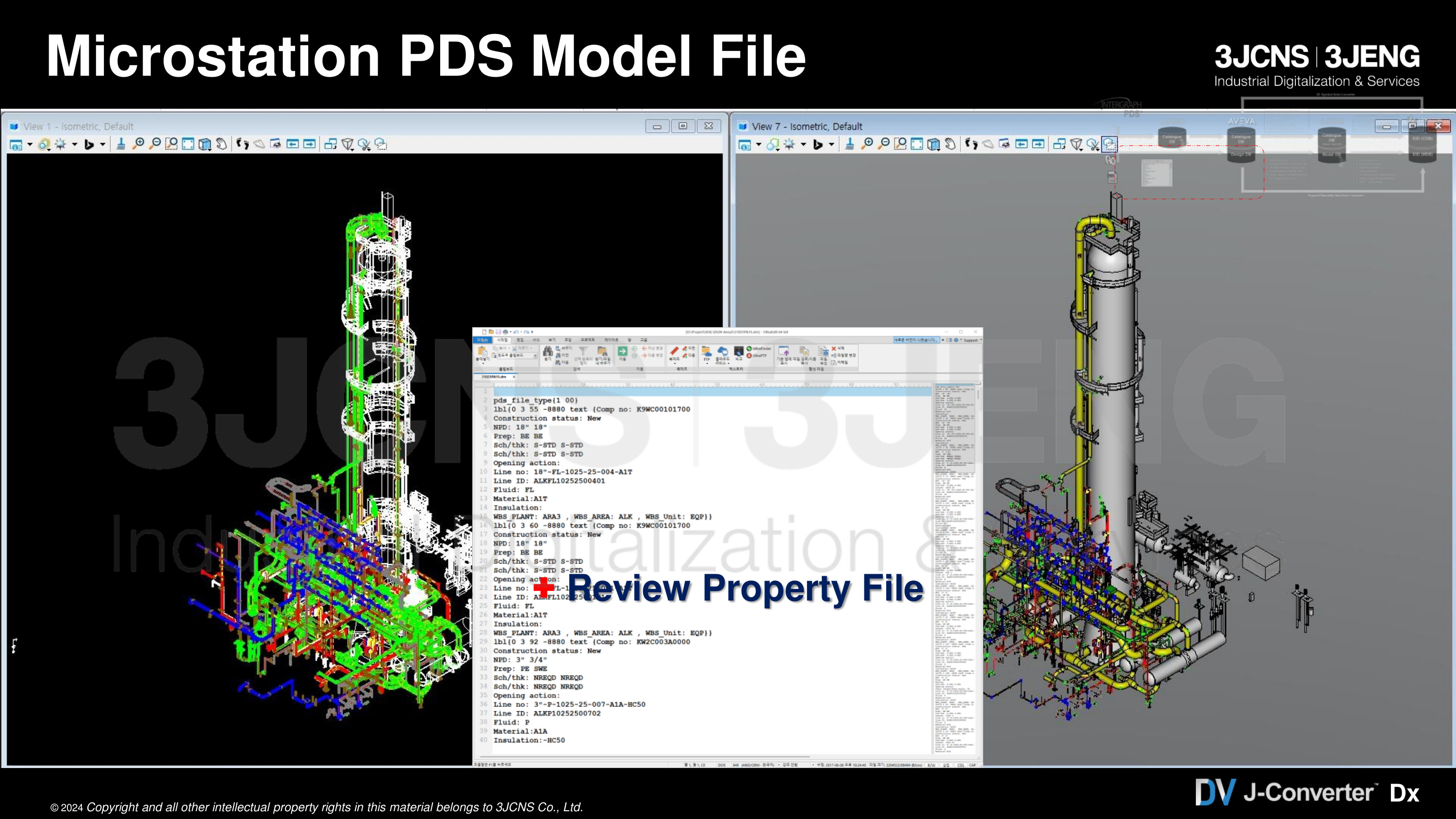Zoom In tool in View 1
This screenshot has width=1456, height=819.
coord(138,145)
